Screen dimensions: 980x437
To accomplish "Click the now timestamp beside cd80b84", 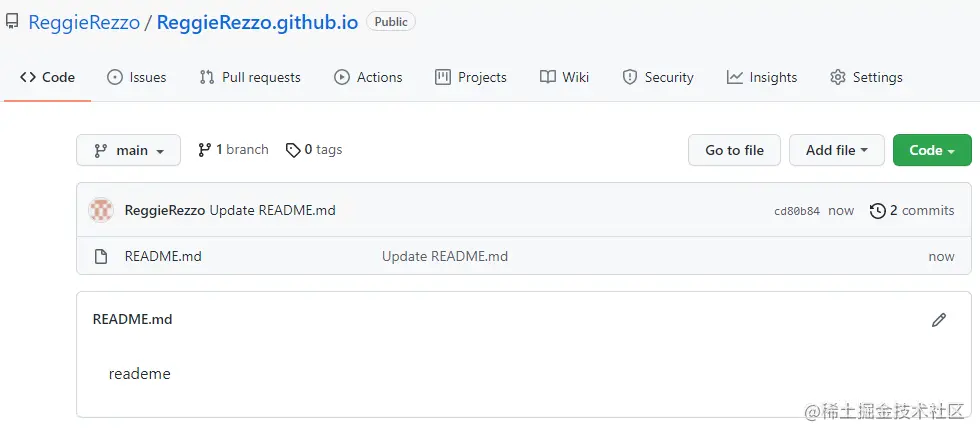I will coord(841,211).
